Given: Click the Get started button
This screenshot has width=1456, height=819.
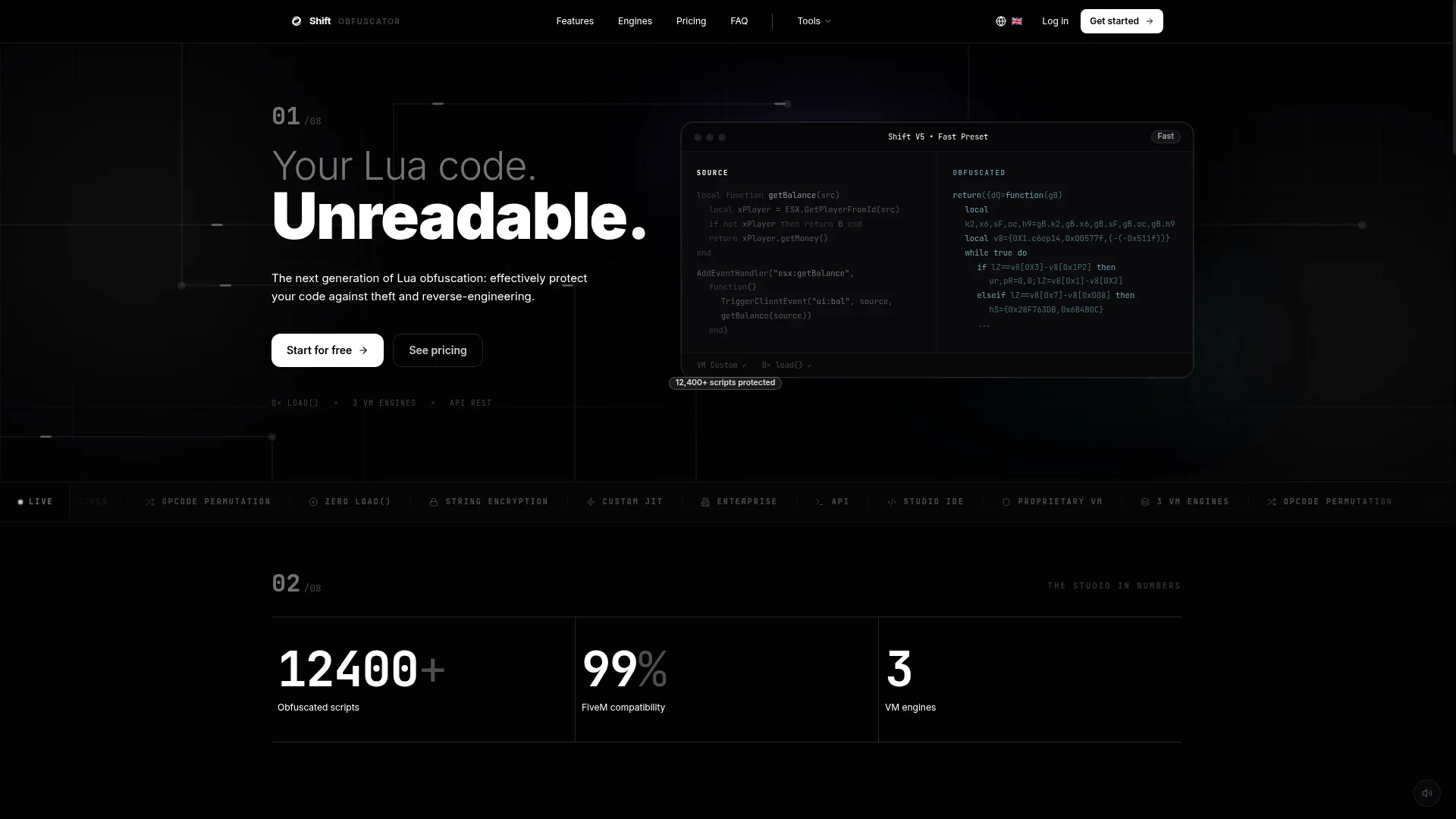Looking at the screenshot, I should tap(1122, 21).
